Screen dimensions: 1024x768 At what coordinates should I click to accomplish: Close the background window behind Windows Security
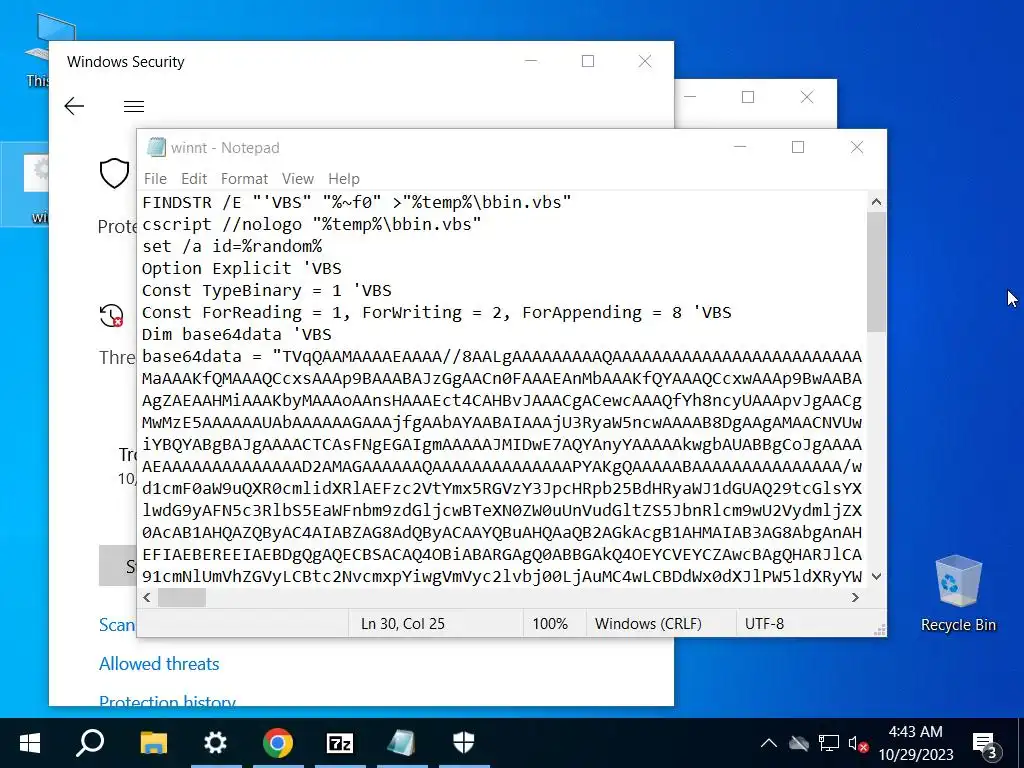(807, 97)
